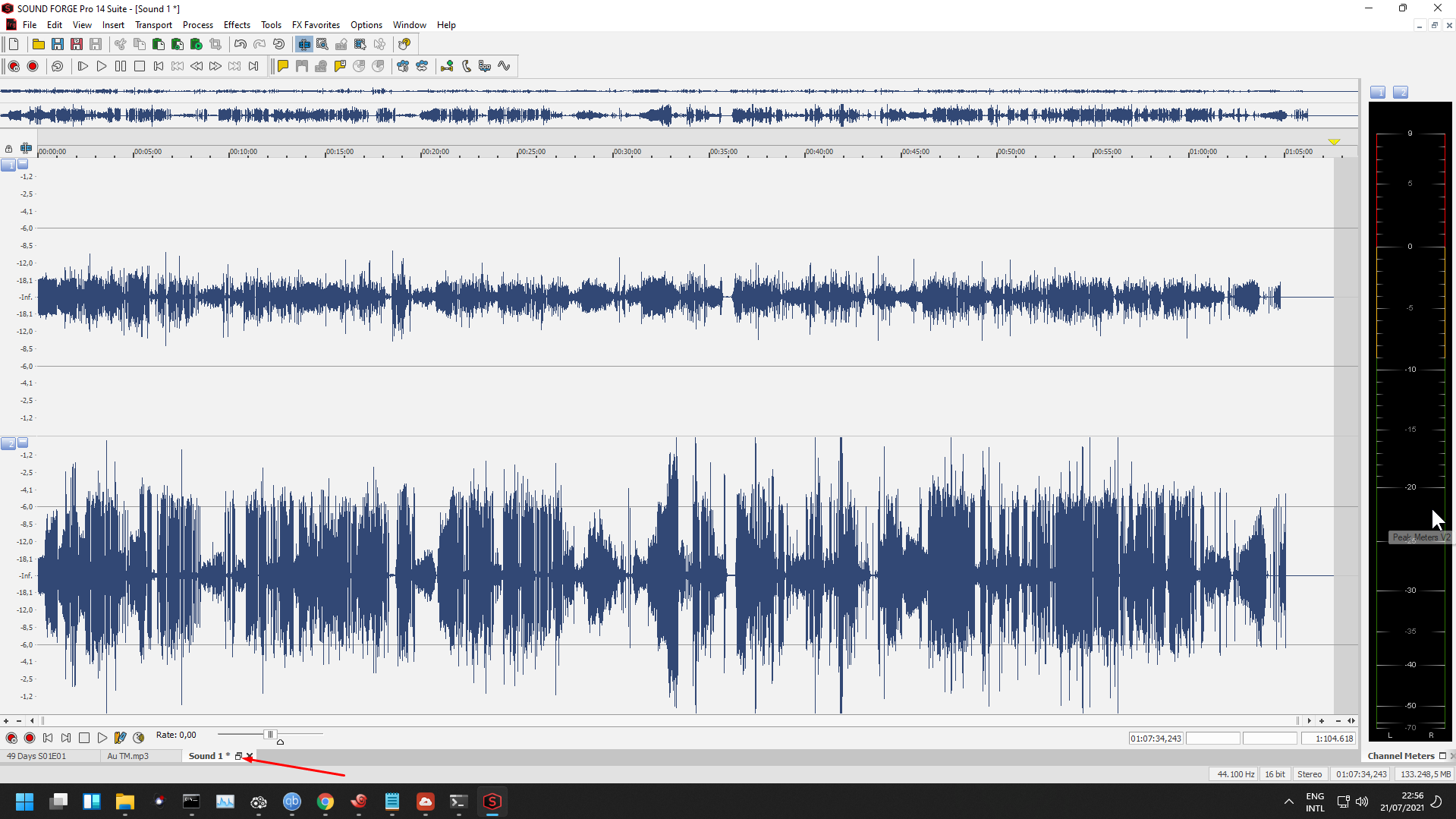
Task: Click the 44.100 Hz sample rate field
Action: [x=1234, y=774]
